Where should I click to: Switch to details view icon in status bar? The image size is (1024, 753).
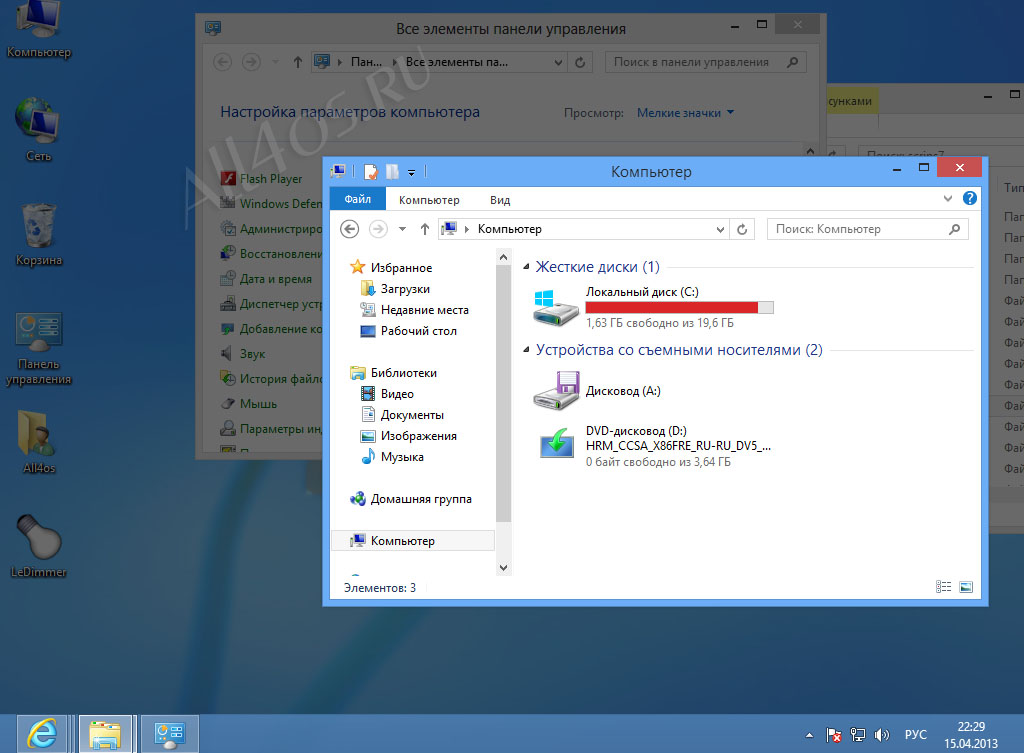943,587
